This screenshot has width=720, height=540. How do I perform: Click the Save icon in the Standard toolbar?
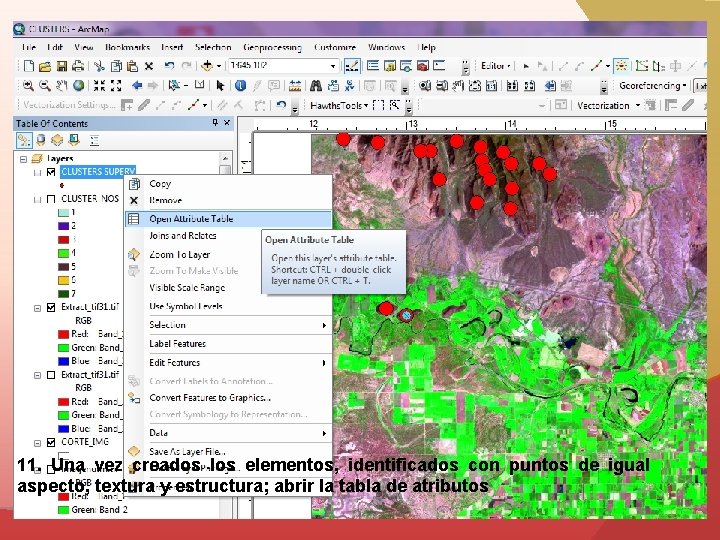coord(61,66)
